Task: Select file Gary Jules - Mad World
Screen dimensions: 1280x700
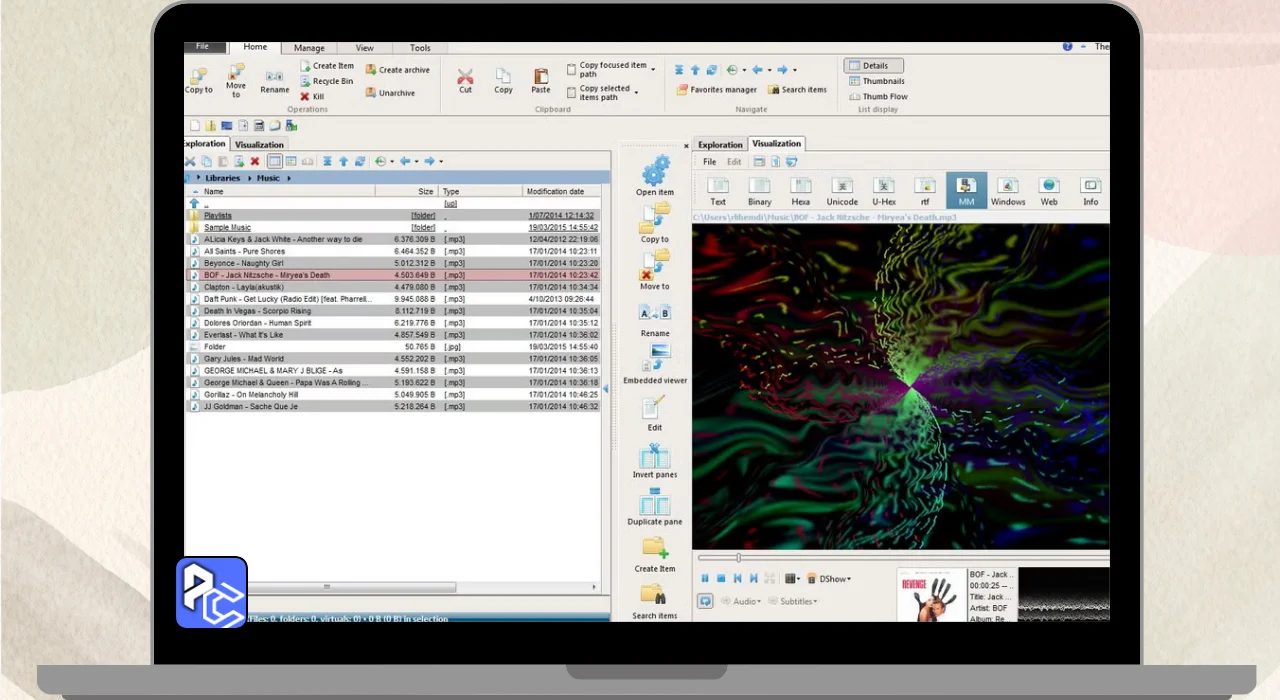Action: point(244,359)
